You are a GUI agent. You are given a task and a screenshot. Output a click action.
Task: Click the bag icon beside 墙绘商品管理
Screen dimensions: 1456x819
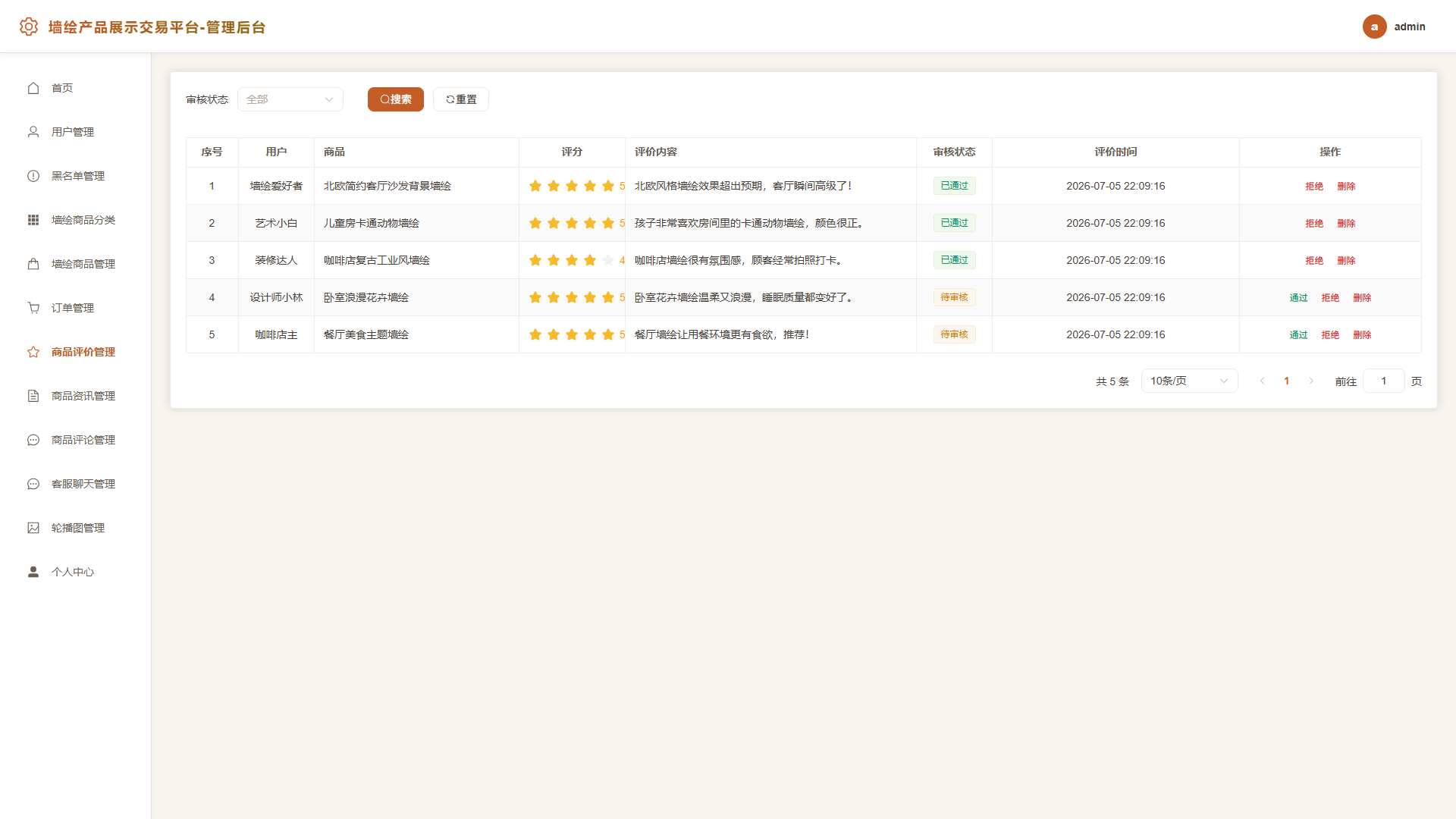[33, 264]
